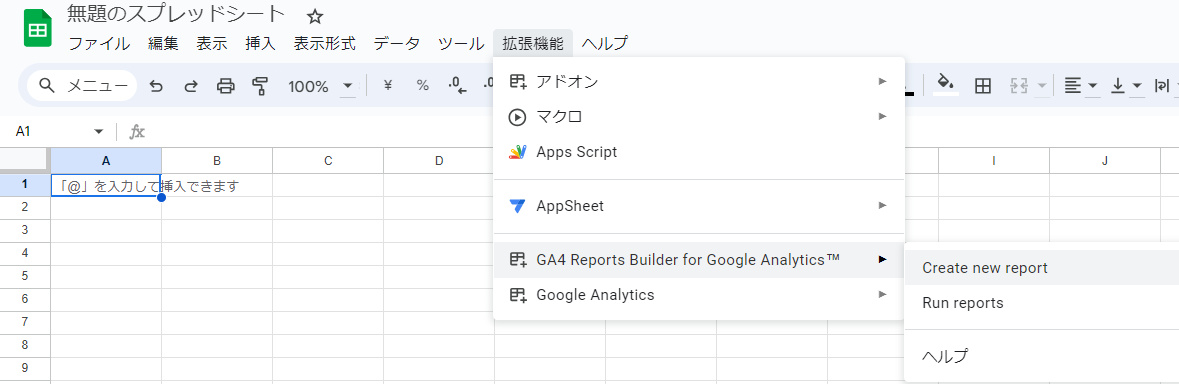The width and height of the screenshot is (1179, 384).
Task: Open the A1 name box dropdown
Action: (99, 132)
